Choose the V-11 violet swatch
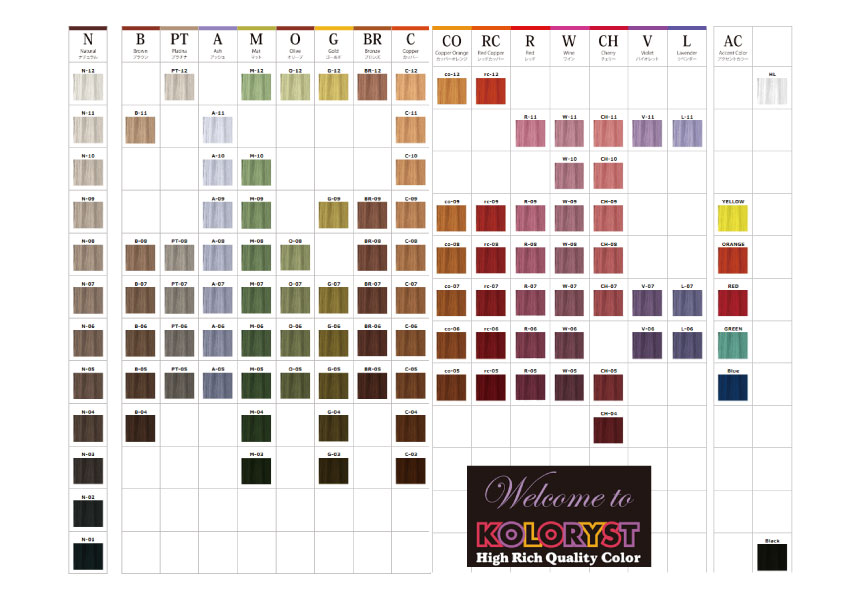The height and width of the screenshot is (595, 842). (647, 133)
